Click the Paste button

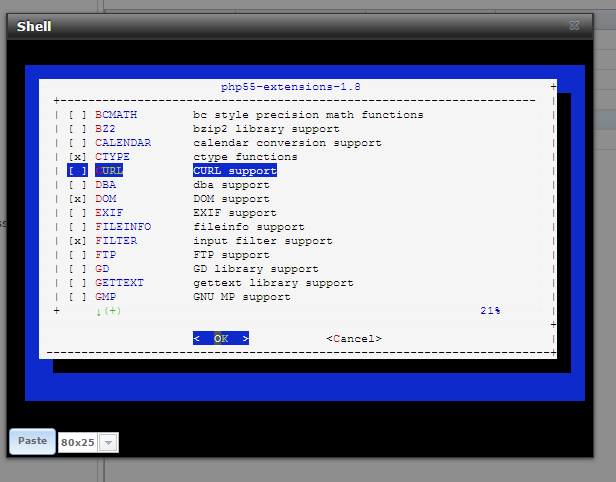point(32,441)
